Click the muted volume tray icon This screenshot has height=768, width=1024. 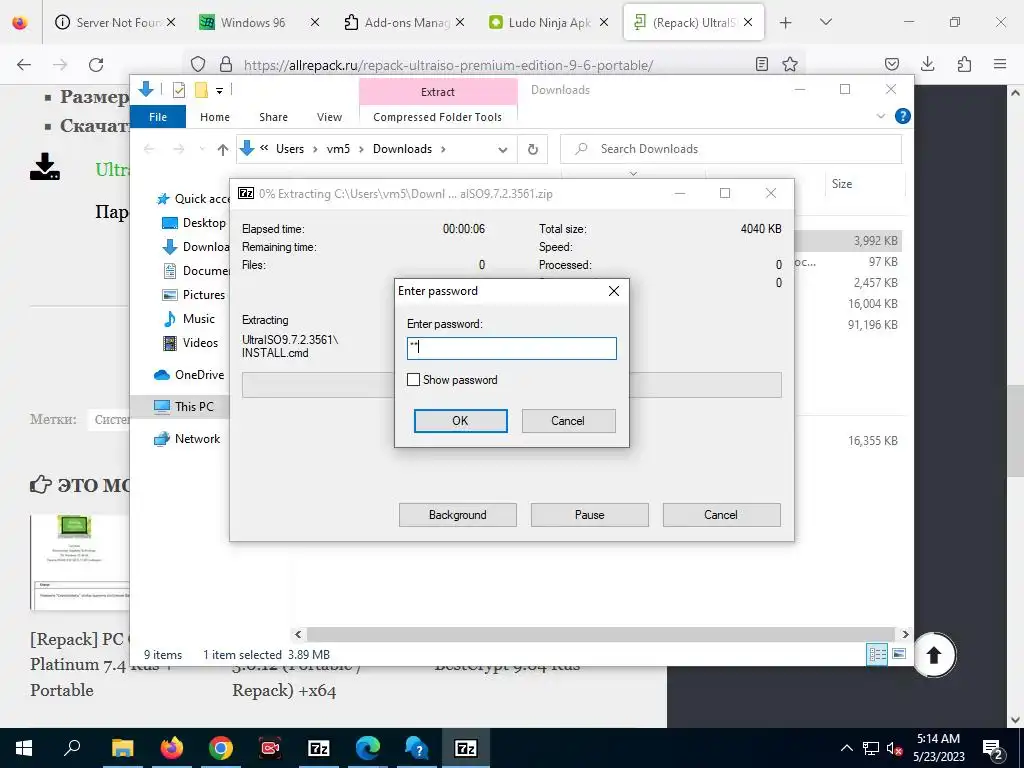click(895, 748)
